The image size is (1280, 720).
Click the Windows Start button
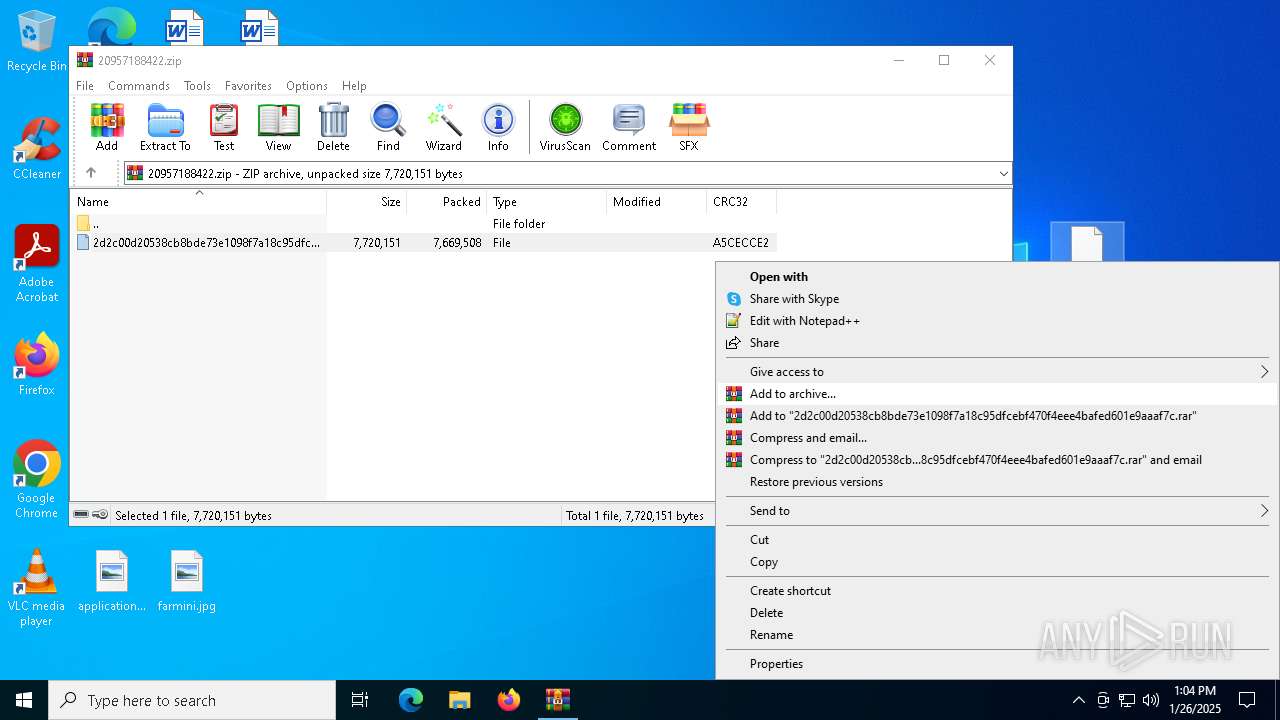[24, 700]
